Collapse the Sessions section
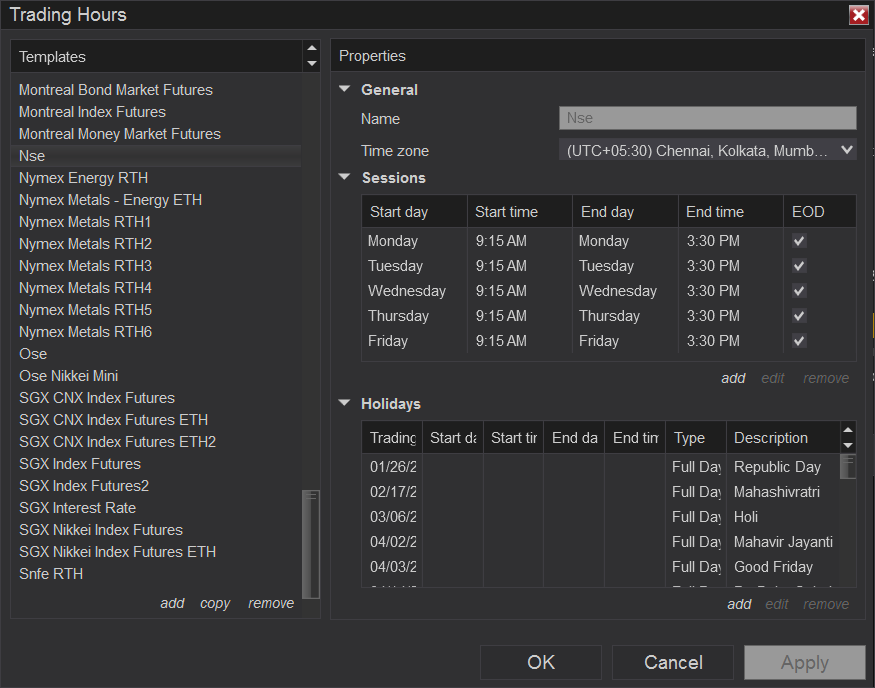875x688 pixels. [x=345, y=177]
